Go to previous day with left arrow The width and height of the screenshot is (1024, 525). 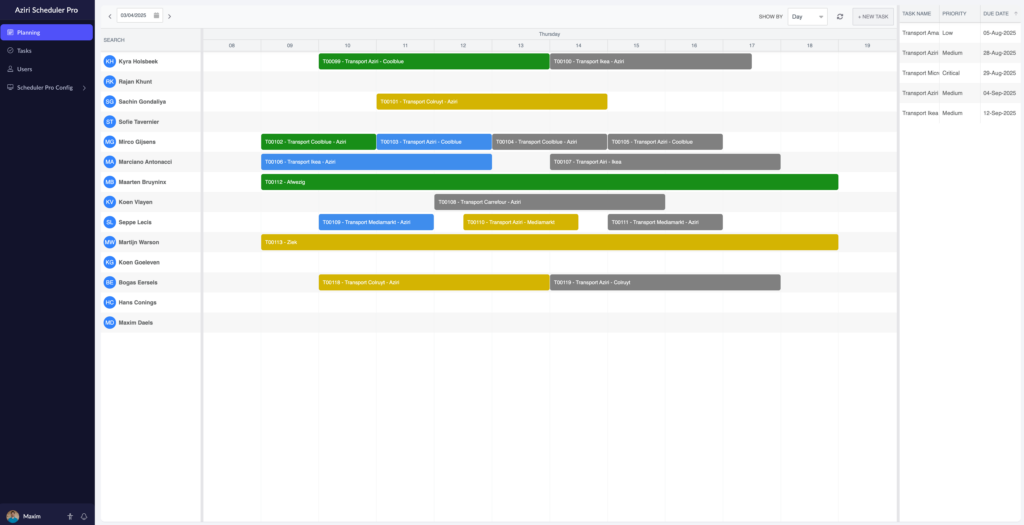point(110,16)
